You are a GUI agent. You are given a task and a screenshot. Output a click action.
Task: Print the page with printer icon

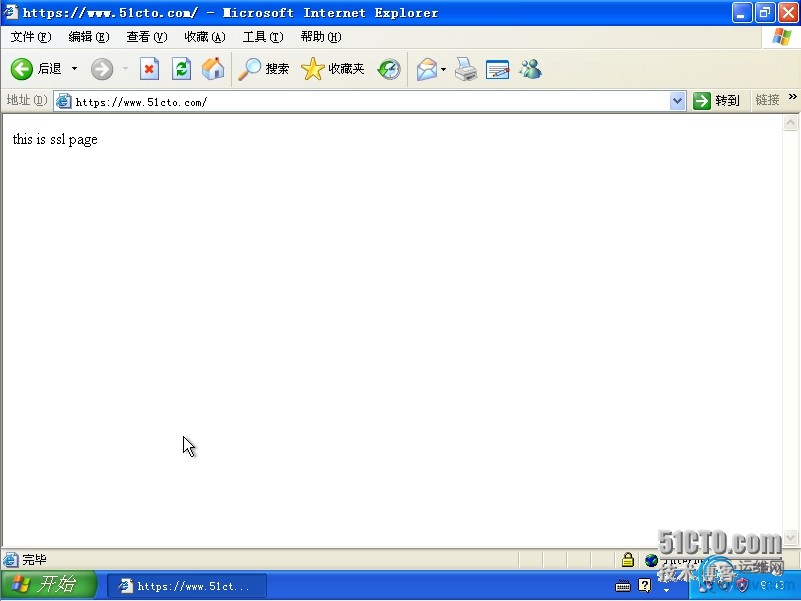tap(465, 69)
